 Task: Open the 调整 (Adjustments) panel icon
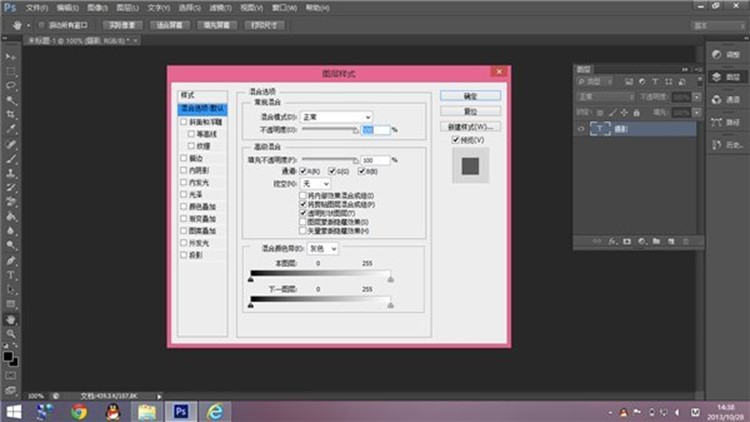722,53
